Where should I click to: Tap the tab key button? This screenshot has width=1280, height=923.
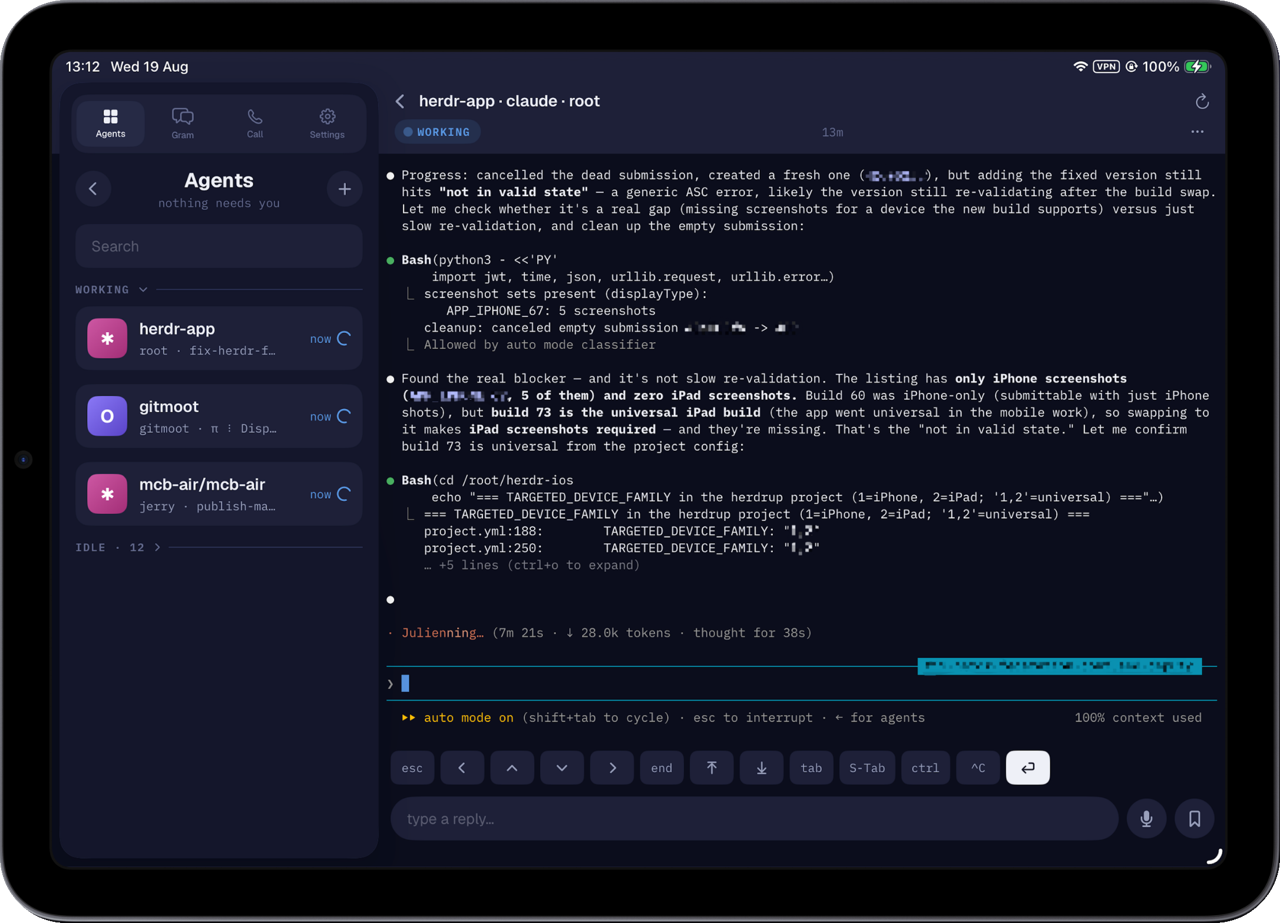pos(811,768)
